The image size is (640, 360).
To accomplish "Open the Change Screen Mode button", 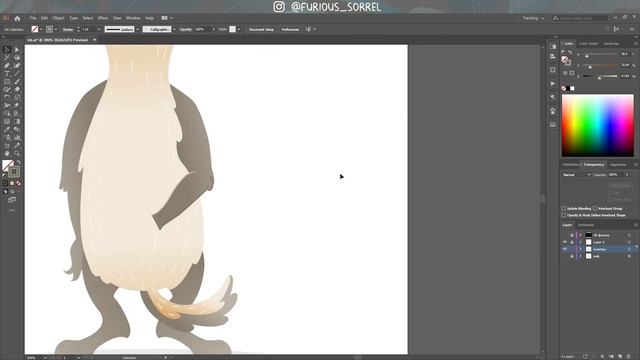I will pos(12,200).
